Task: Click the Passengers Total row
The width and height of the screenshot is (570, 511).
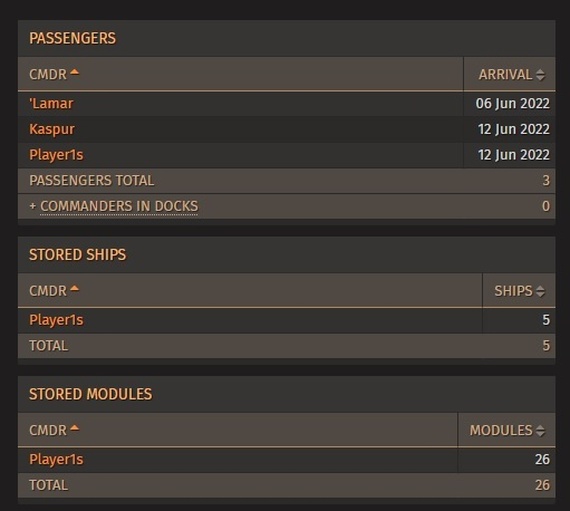Action: [x=286, y=181]
